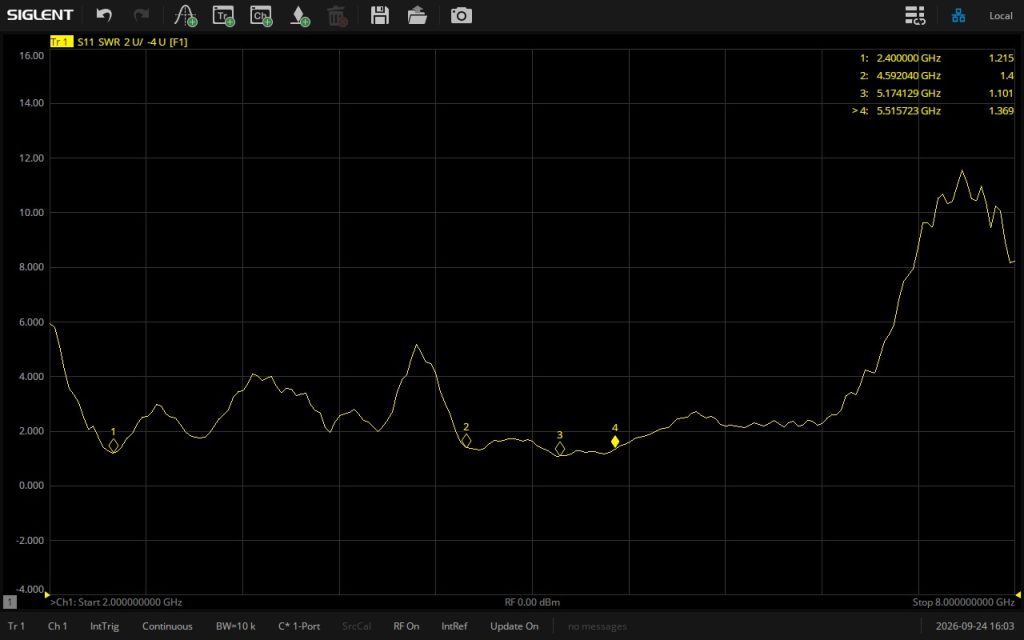Open the menu list icon top right
This screenshot has height=640, width=1024.
coord(915,15)
